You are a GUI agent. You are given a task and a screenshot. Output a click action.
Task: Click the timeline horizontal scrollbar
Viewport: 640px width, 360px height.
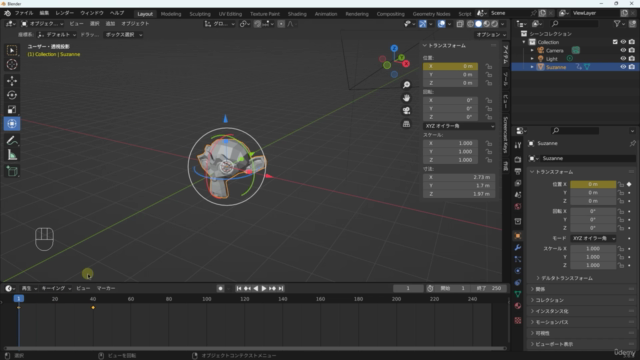[255, 348]
